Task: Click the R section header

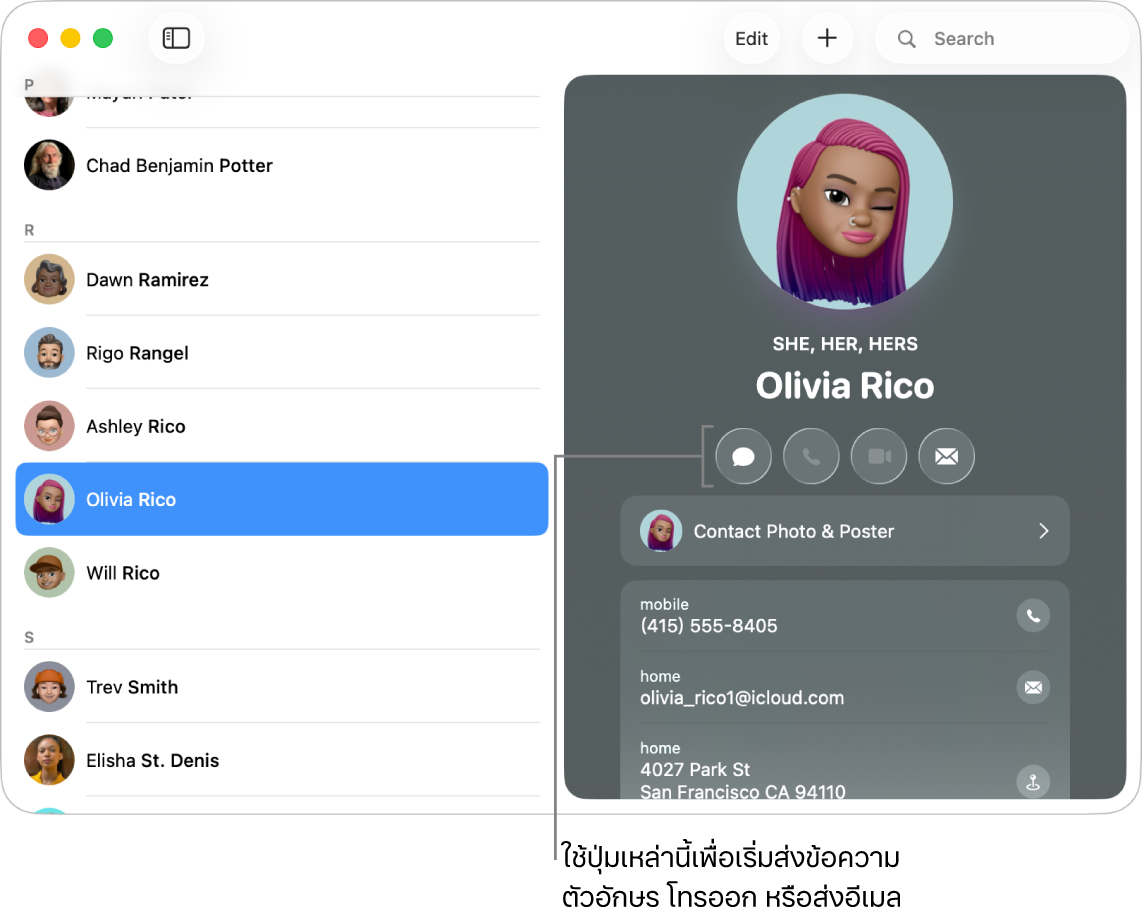Action: [x=29, y=230]
